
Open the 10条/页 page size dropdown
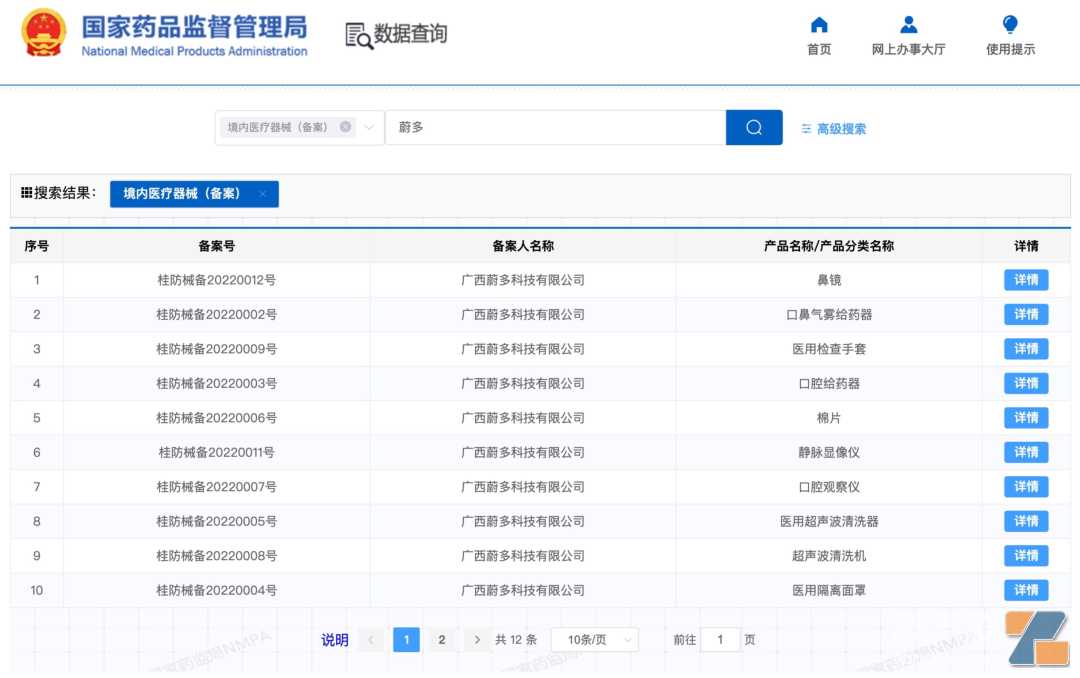pyautogui.click(x=594, y=640)
